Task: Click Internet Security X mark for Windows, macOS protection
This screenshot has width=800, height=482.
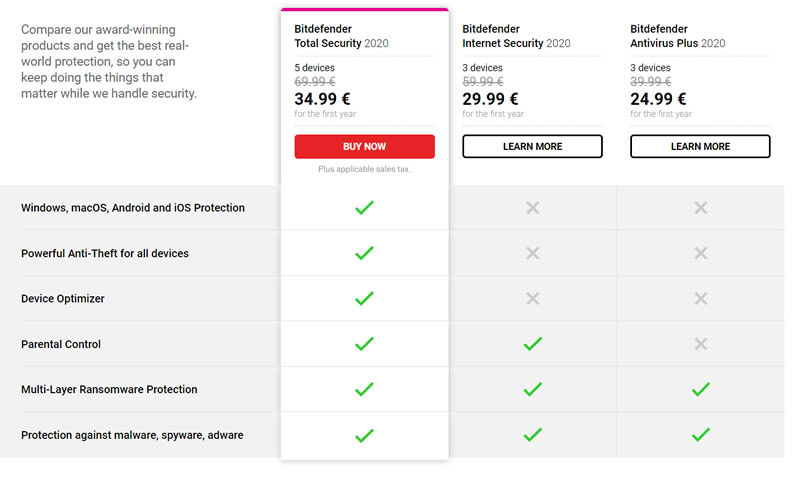Action: 533,208
